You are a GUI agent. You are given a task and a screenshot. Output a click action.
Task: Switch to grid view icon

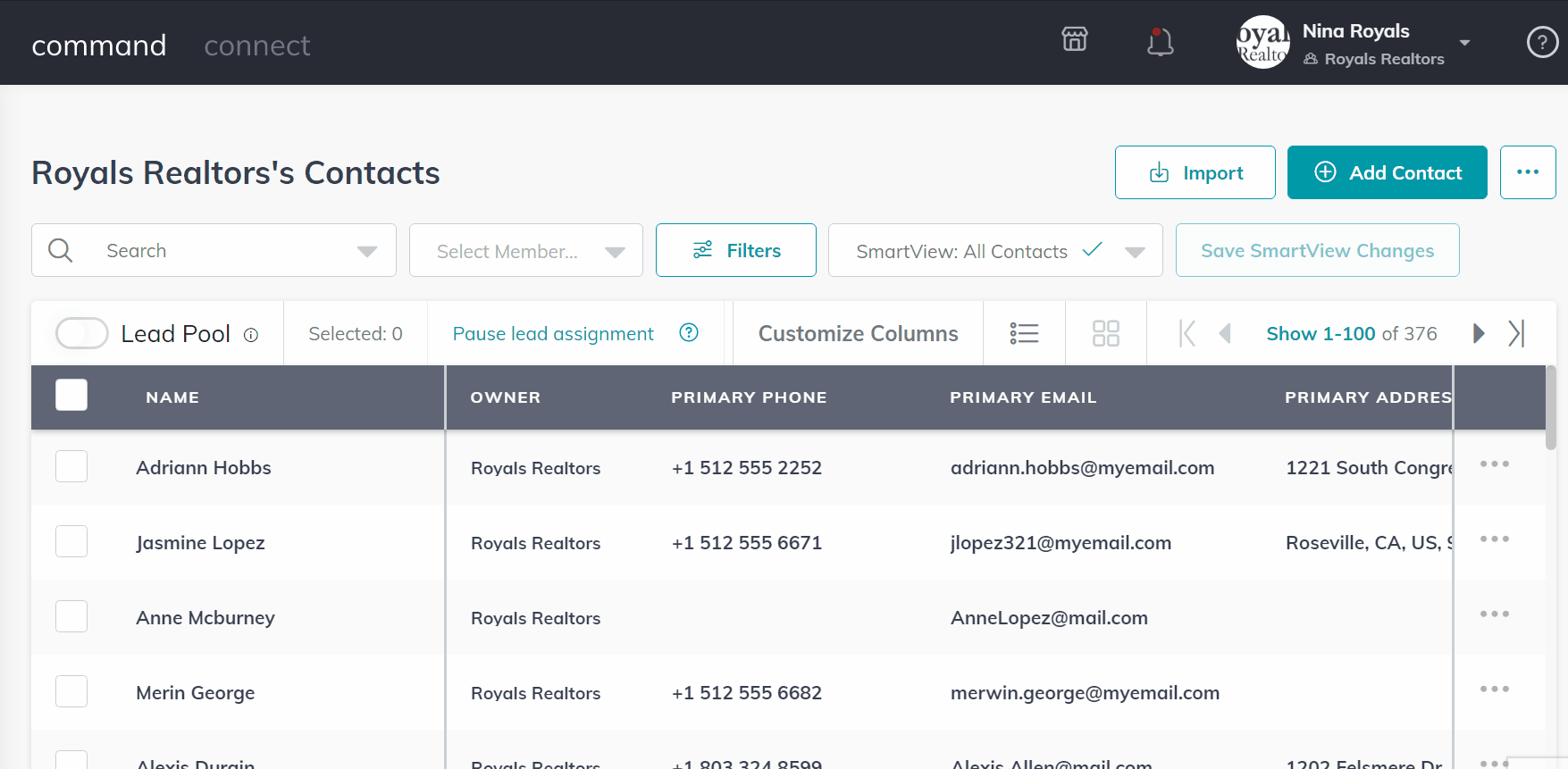(x=1106, y=333)
